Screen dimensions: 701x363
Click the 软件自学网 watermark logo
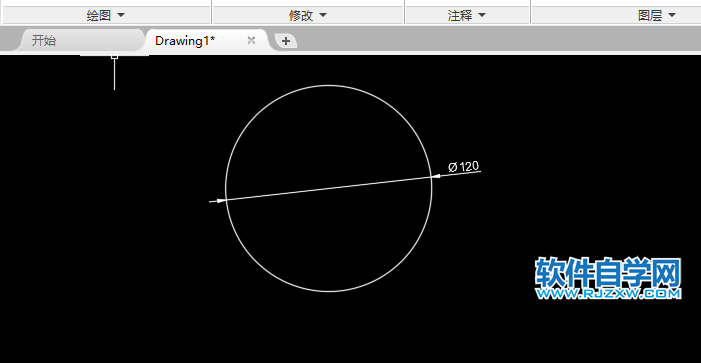pyautogui.click(x=608, y=273)
